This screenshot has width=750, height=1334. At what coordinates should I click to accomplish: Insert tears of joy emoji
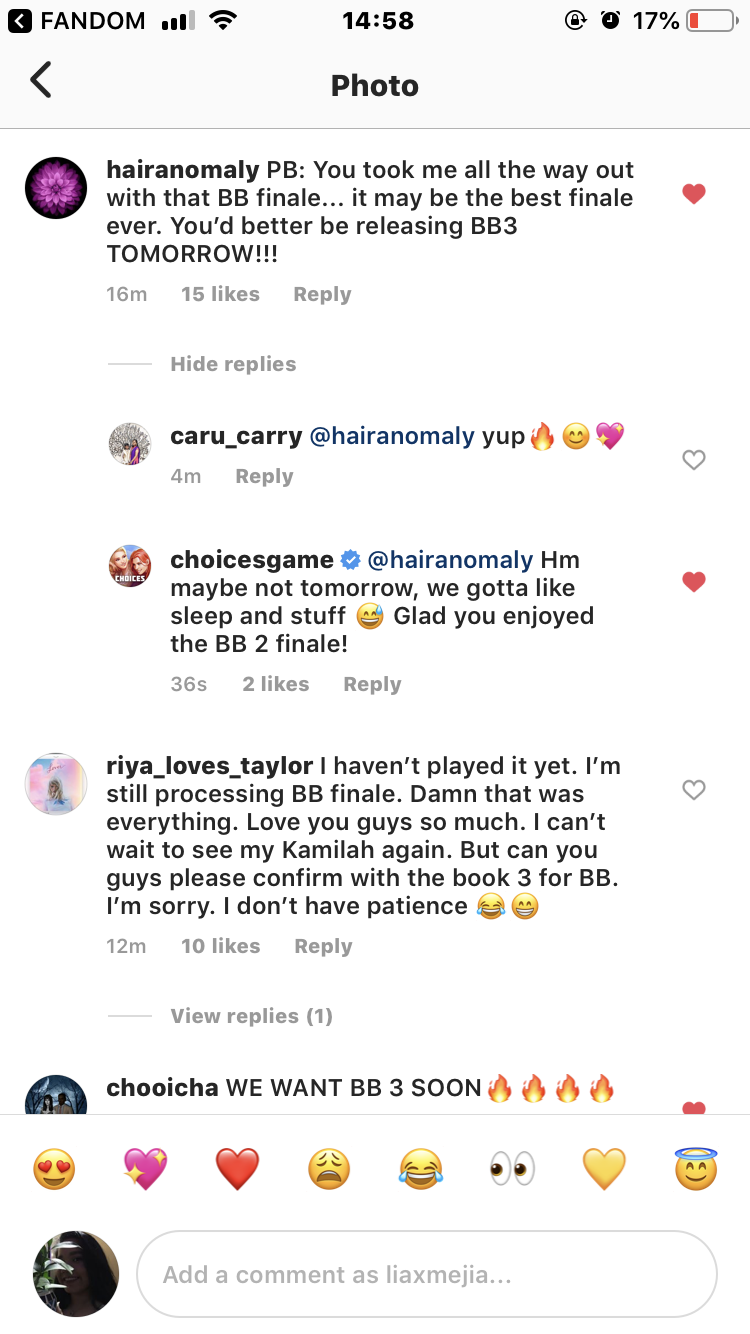click(421, 1169)
